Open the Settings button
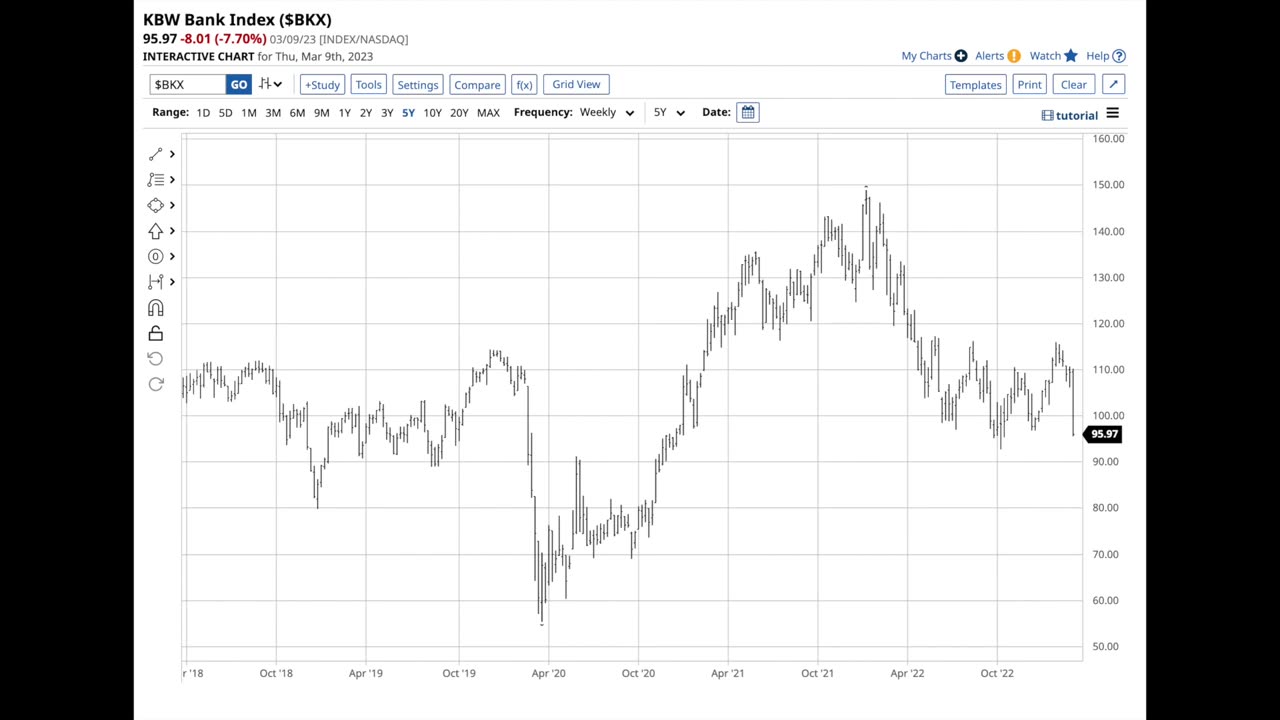 pyautogui.click(x=417, y=85)
